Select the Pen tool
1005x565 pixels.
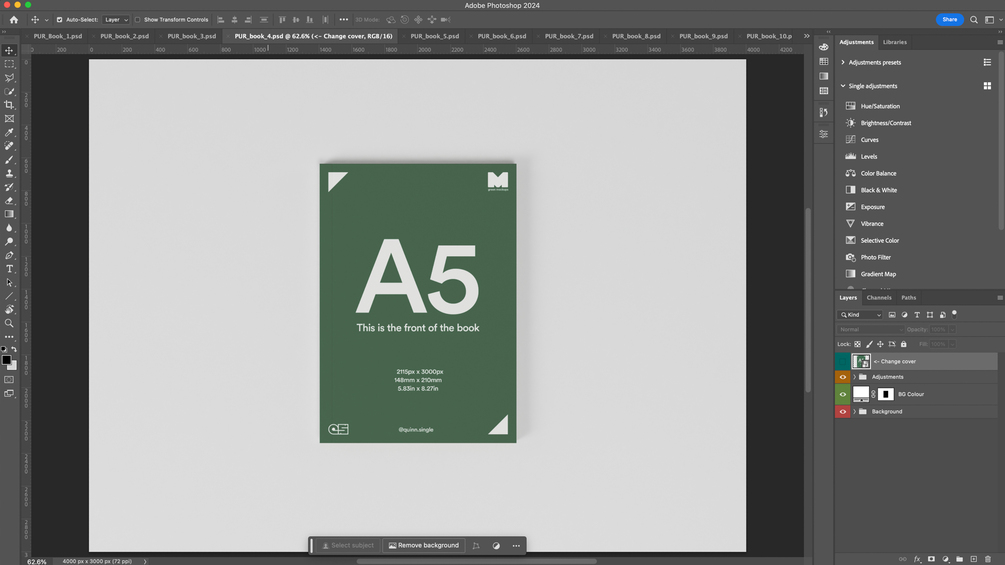(9, 255)
